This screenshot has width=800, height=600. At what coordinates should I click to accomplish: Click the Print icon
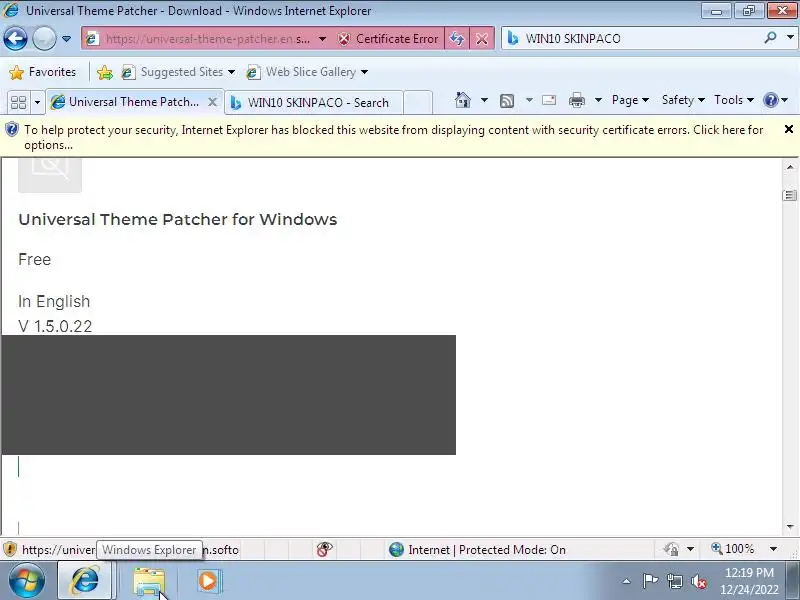[x=577, y=100]
